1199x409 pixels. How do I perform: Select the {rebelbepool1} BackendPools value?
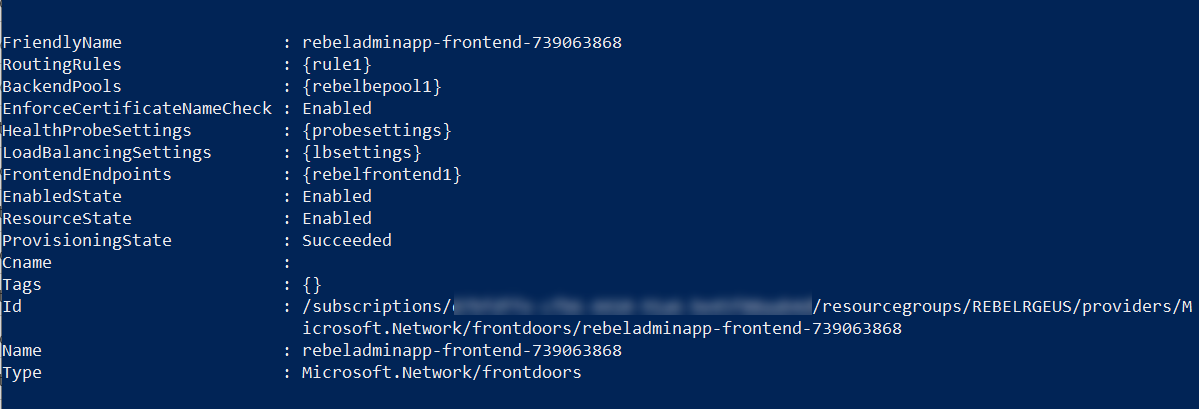(372, 87)
